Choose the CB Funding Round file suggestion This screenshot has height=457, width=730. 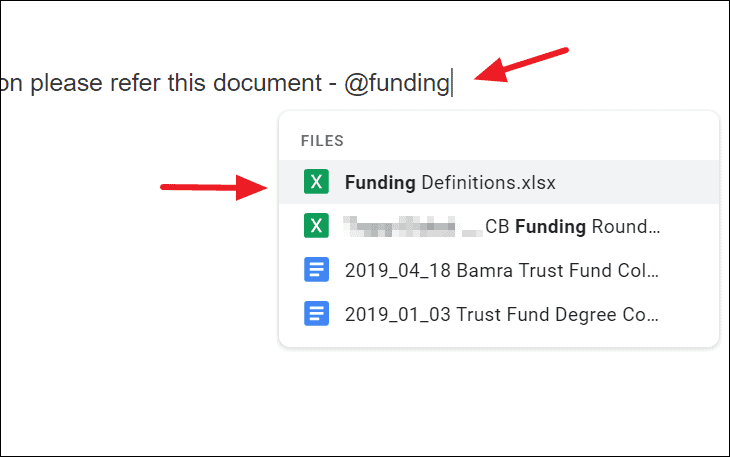(499, 226)
